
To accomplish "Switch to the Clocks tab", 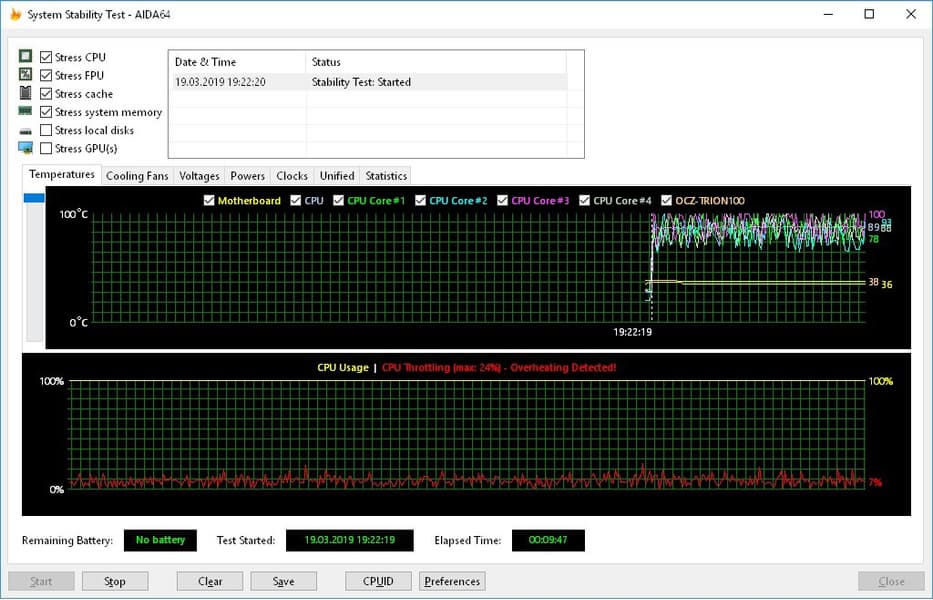I will click(292, 176).
